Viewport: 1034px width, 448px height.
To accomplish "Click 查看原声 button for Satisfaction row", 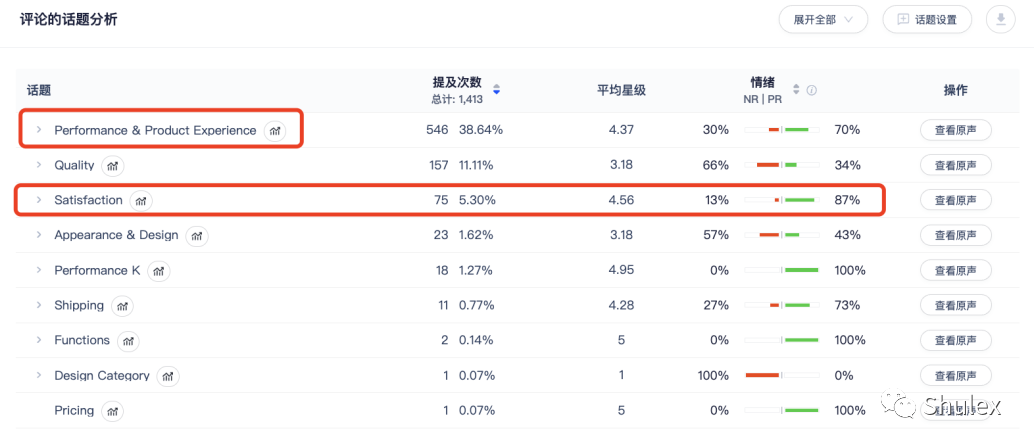I will coord(956,201).
